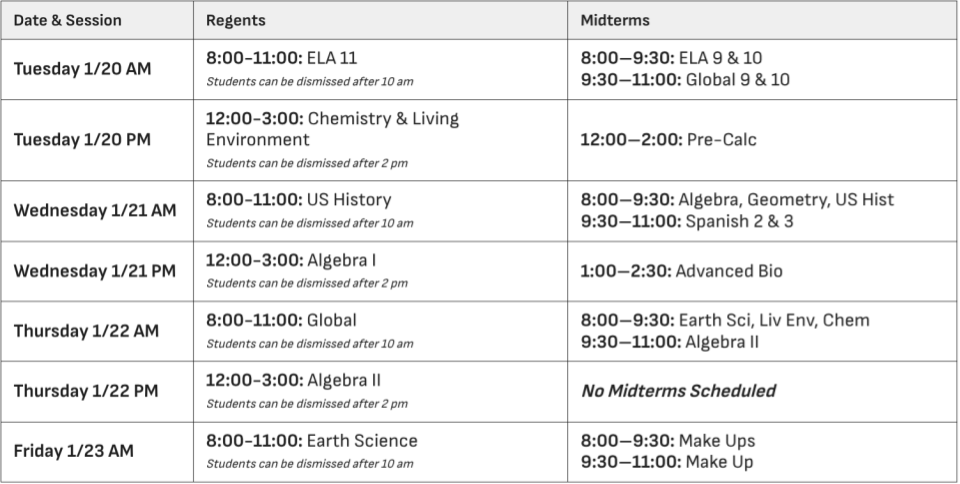Click the Chemistry & Living Environment Regents entry
Image resolution: width=960 pixels, height=484 pixels.
click(332, 129)
